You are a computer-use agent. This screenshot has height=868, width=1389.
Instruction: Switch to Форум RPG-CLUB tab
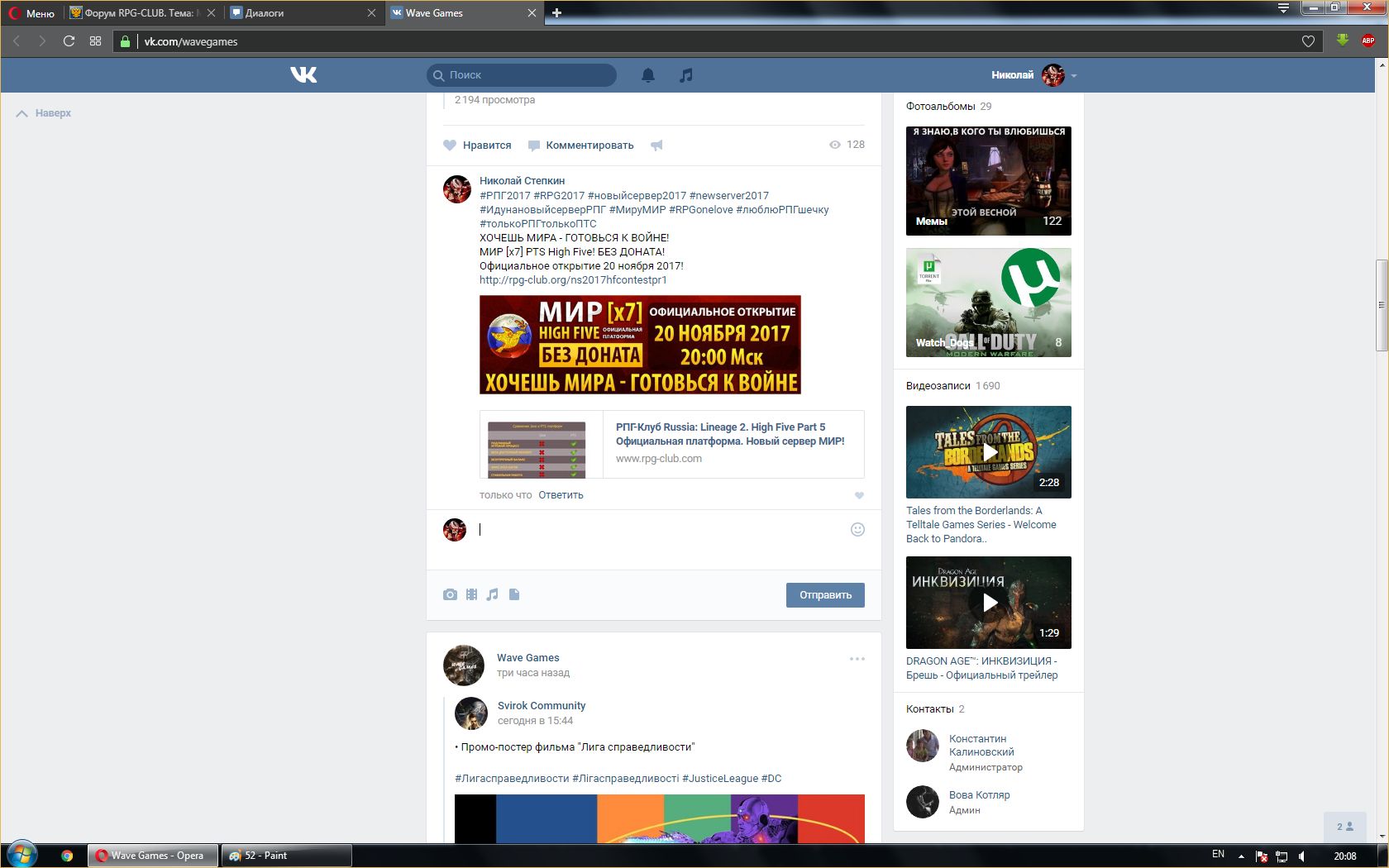pyautogui.click(x=143, y=13)
